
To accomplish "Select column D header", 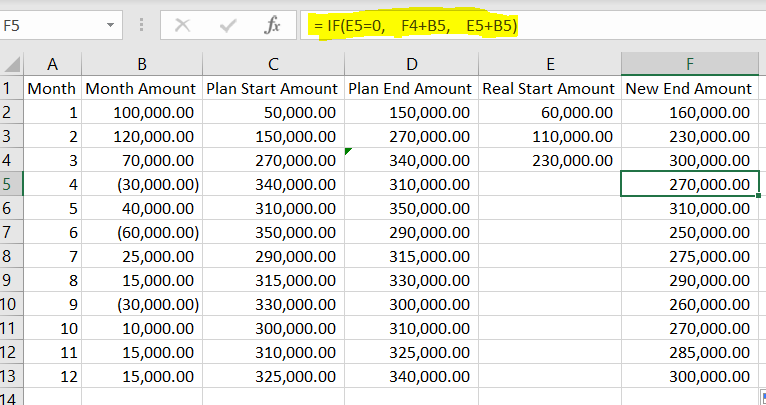I will 411,64.
